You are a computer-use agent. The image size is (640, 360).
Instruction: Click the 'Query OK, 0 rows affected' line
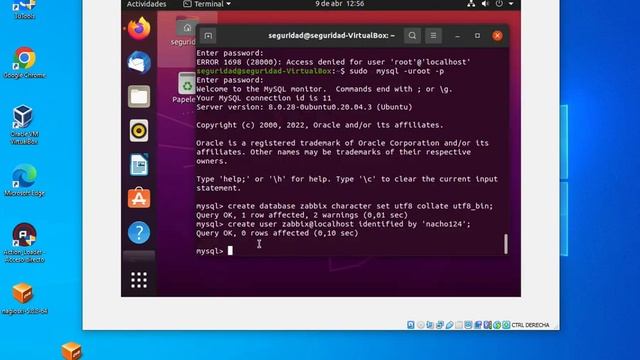(277, 233)
